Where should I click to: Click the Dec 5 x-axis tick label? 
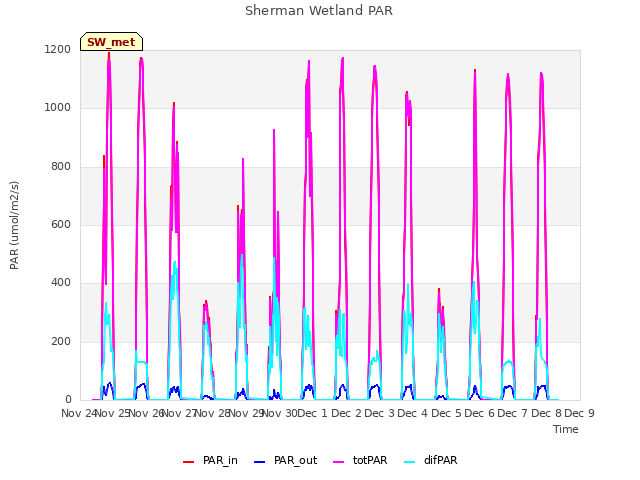click(x=446, y=413)
